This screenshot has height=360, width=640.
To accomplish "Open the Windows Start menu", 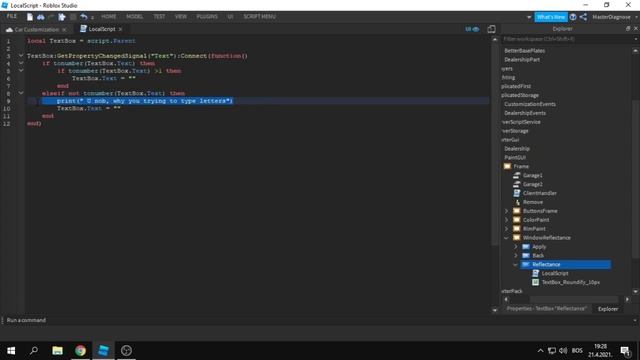I will 11,351.
